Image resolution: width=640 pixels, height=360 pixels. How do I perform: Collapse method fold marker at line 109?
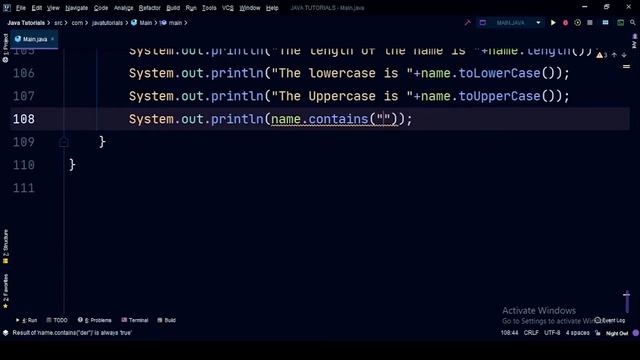click(x=64, y=142)
